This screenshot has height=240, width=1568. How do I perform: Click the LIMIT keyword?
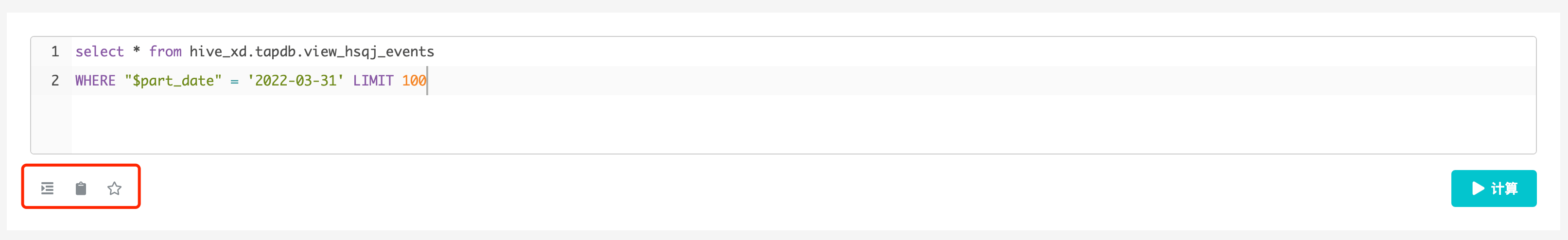pos(373,81)
